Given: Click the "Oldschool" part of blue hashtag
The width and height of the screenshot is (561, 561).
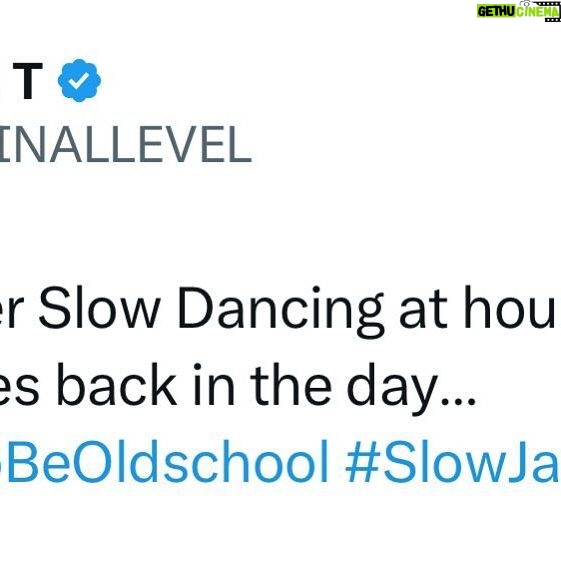Looking at the screenshot, I should [200, 462].
